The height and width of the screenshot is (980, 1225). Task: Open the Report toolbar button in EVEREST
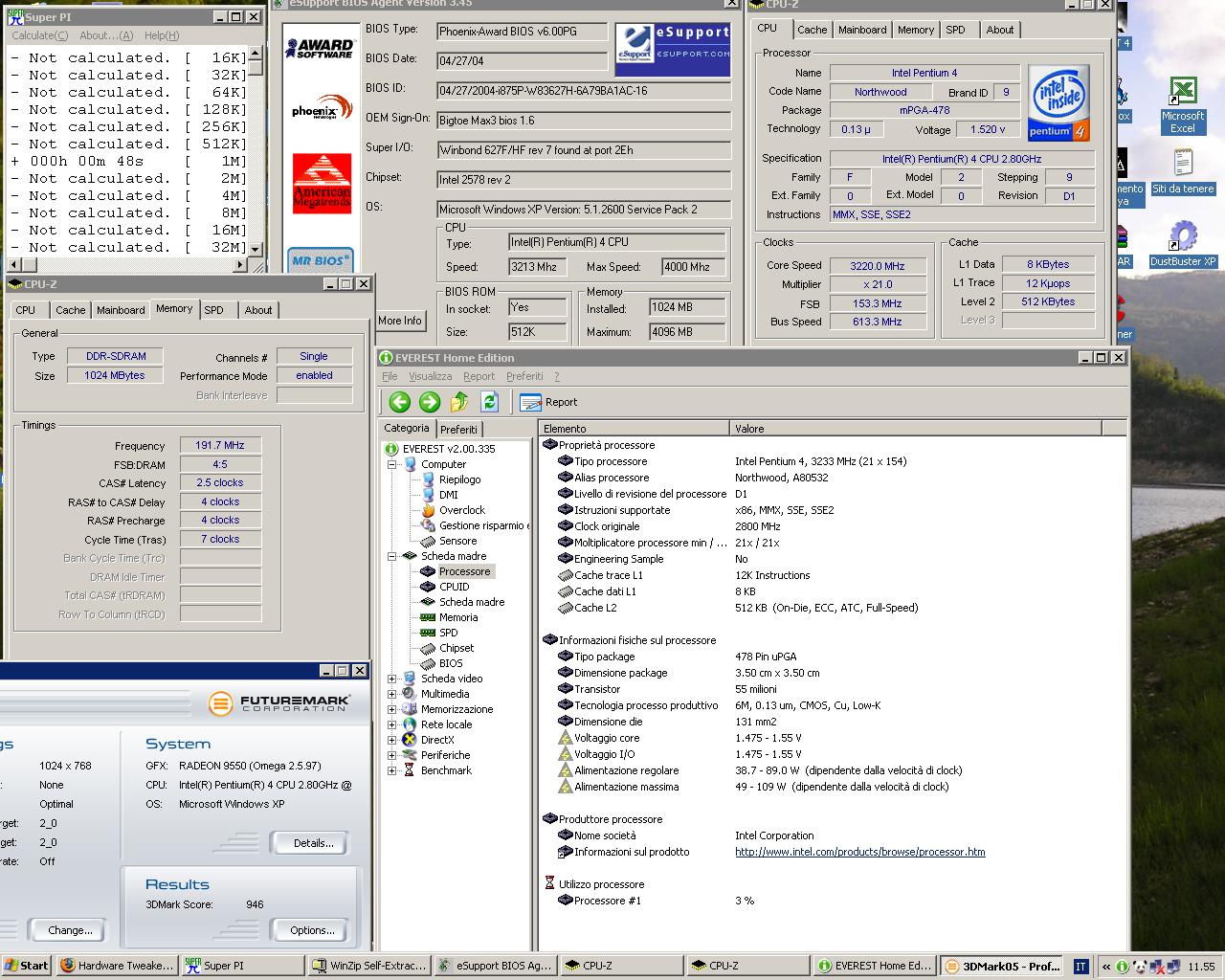click(548, 402)
